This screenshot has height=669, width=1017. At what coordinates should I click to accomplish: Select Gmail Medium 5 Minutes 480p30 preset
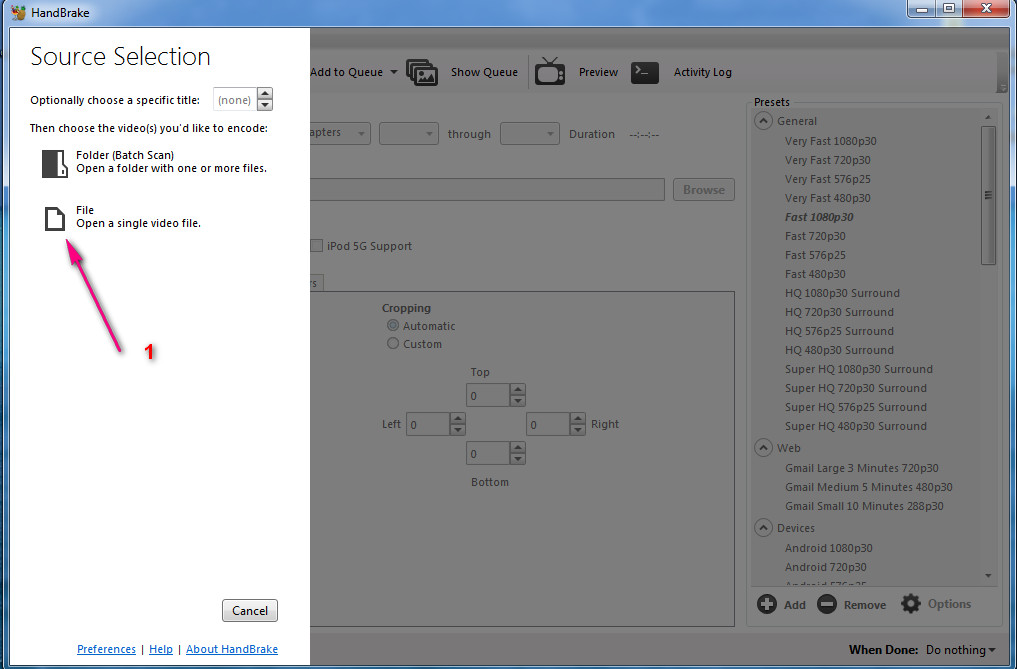click(868, 487)
